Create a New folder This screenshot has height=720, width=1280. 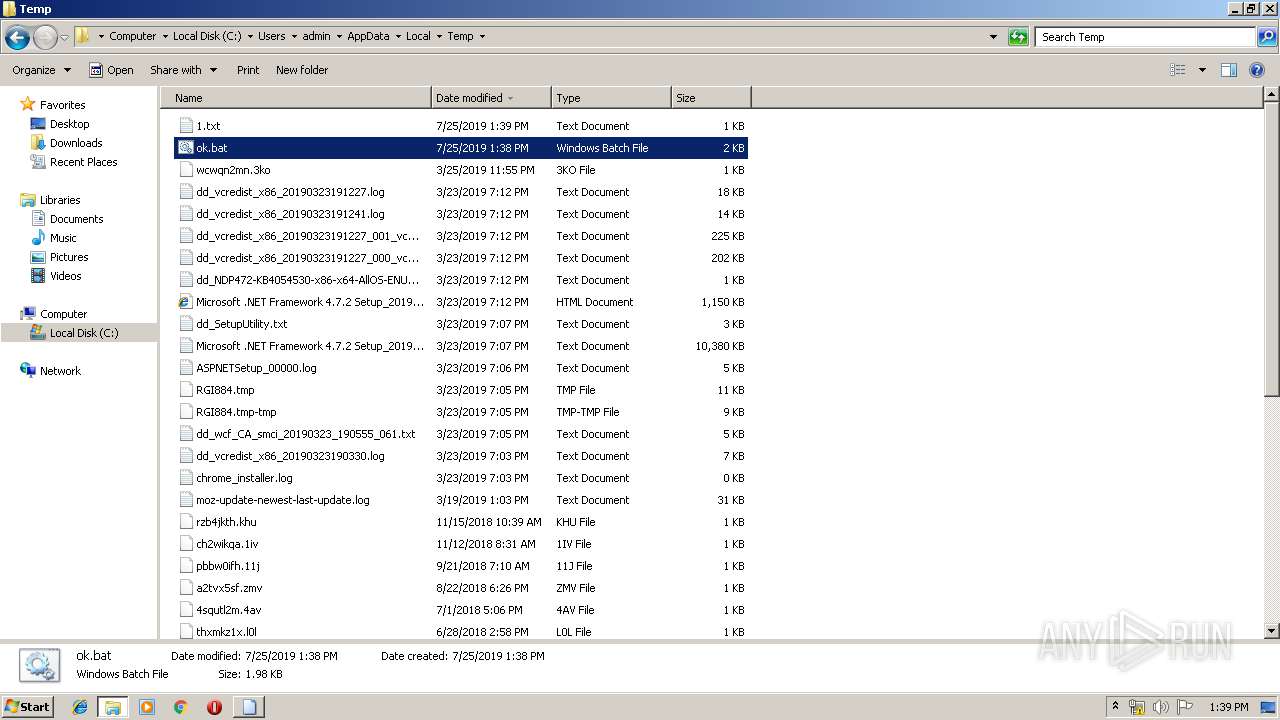tap(302, 70)
